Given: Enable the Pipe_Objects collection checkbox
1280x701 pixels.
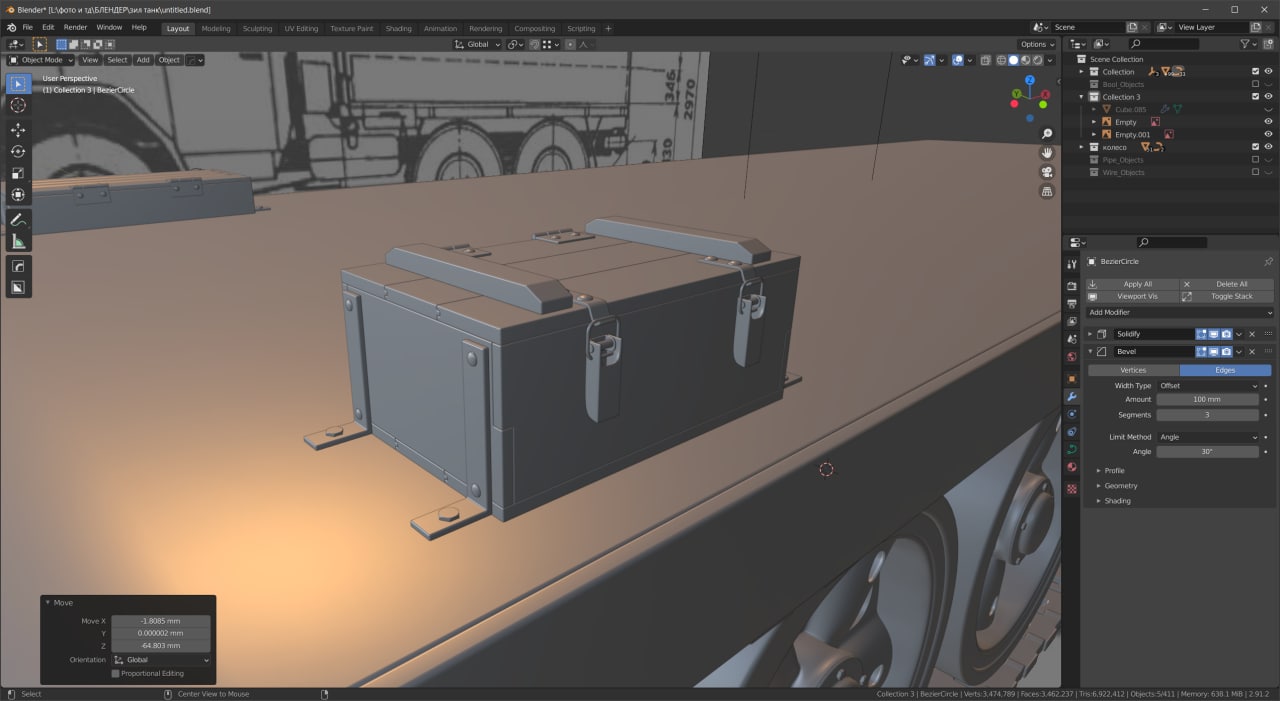Looking at the screenshot, I should (x=1256, y=159).
